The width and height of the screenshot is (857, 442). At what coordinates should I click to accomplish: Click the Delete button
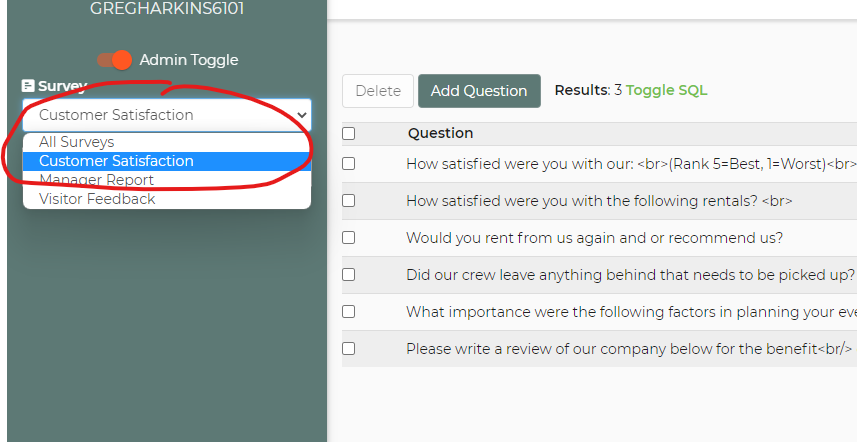(x=378, y=91)
